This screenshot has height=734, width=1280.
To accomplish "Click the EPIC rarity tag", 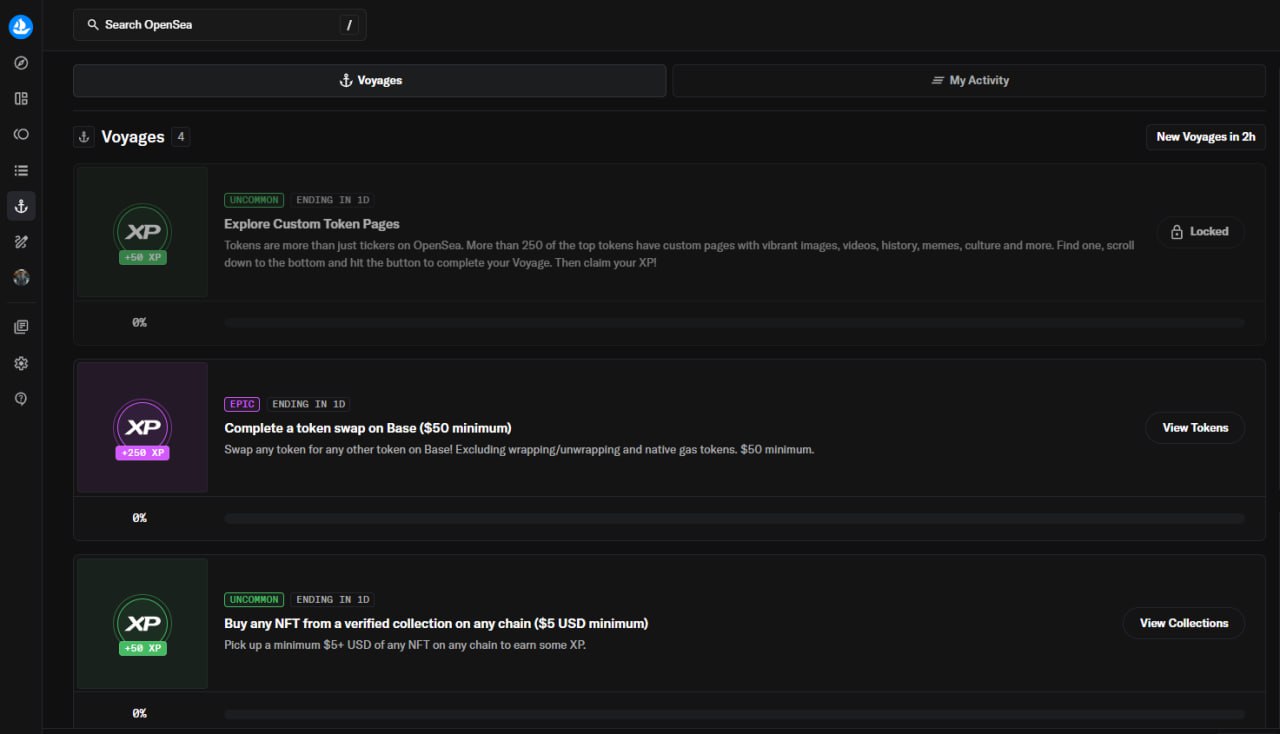I will [242, 404].
